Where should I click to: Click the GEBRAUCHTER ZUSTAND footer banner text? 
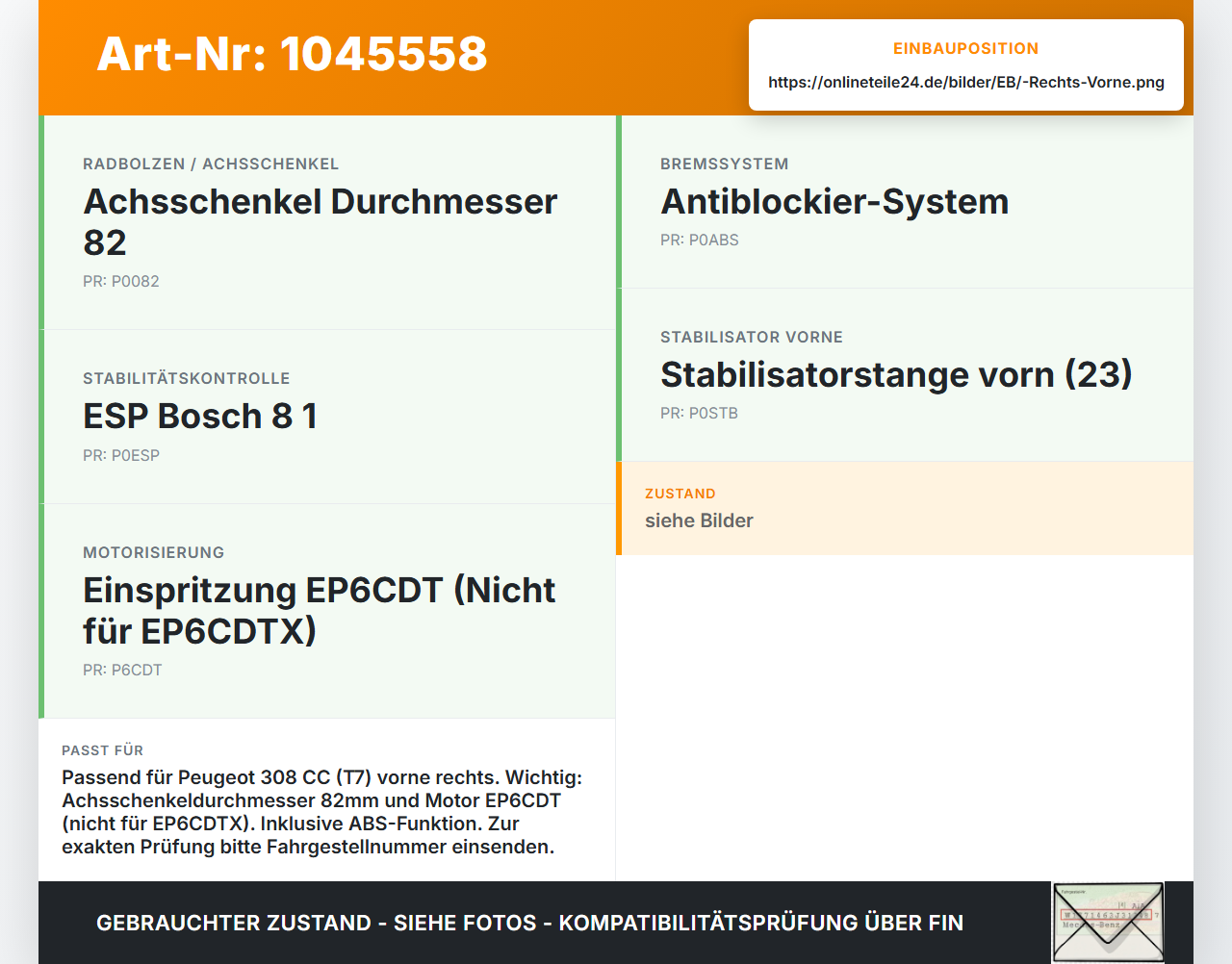click(529, 924)
